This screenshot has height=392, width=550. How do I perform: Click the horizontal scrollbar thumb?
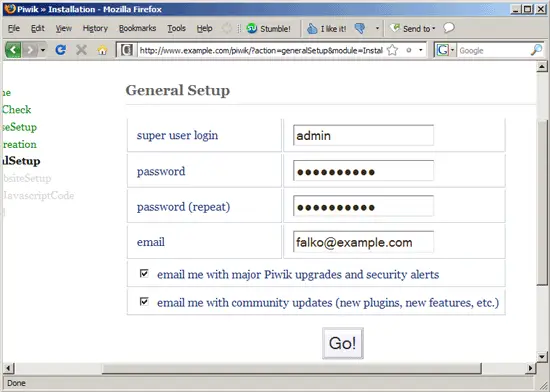tap(292, 368)
